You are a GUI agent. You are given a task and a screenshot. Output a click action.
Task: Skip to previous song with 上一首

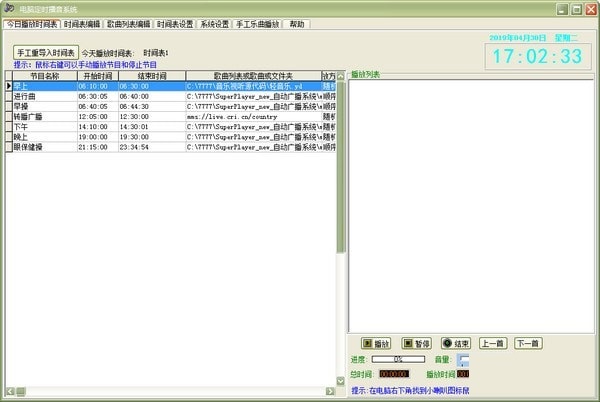[x=493, y=343]
